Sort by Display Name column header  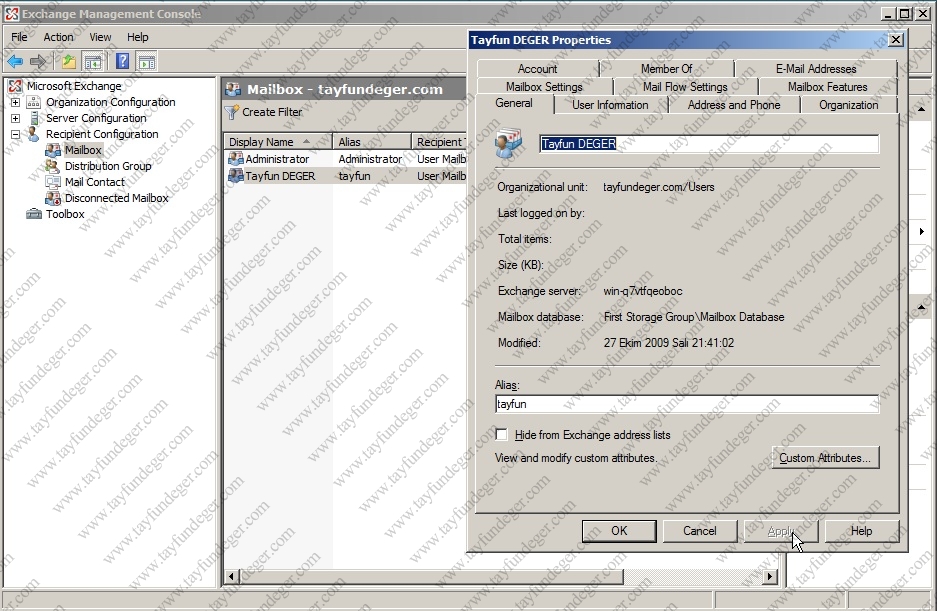coord(278,142)
